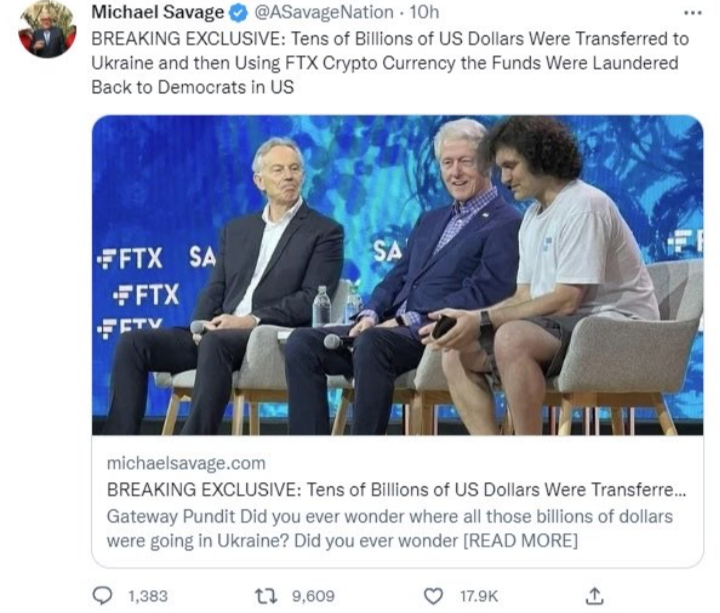Click the blue verified badge

pyautogui.click(x=238, y=13)
